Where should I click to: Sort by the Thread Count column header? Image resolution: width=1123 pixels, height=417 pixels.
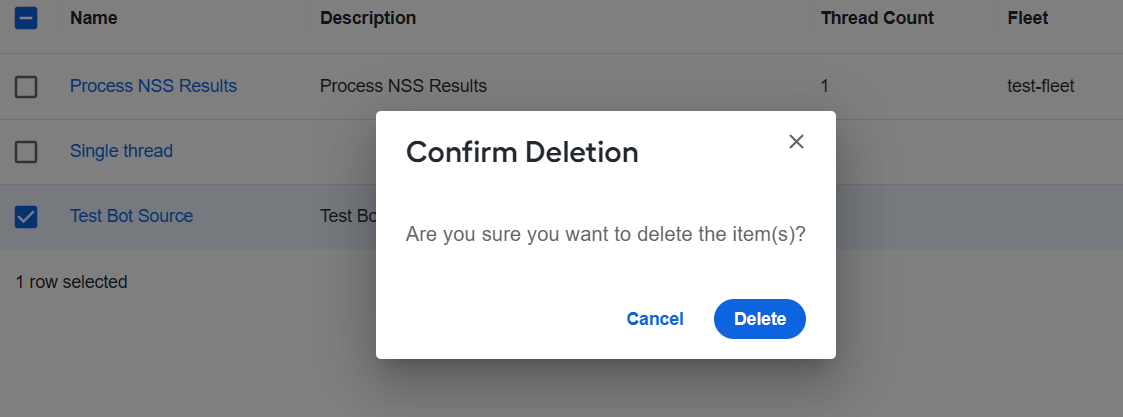click(877, 18)
